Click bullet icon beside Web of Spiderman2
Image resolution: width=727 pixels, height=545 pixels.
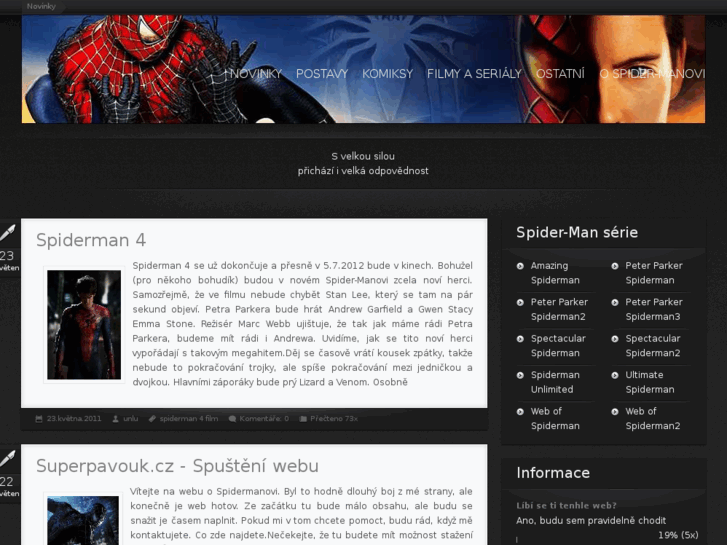pyautogui.click(x=615, y=411)
